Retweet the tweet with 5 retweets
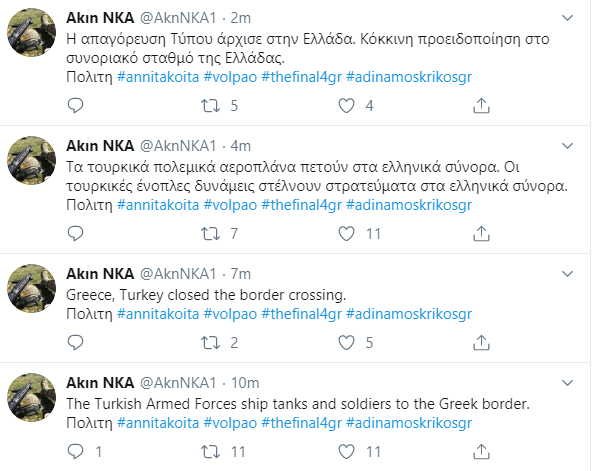 click(x=211, y=105)
